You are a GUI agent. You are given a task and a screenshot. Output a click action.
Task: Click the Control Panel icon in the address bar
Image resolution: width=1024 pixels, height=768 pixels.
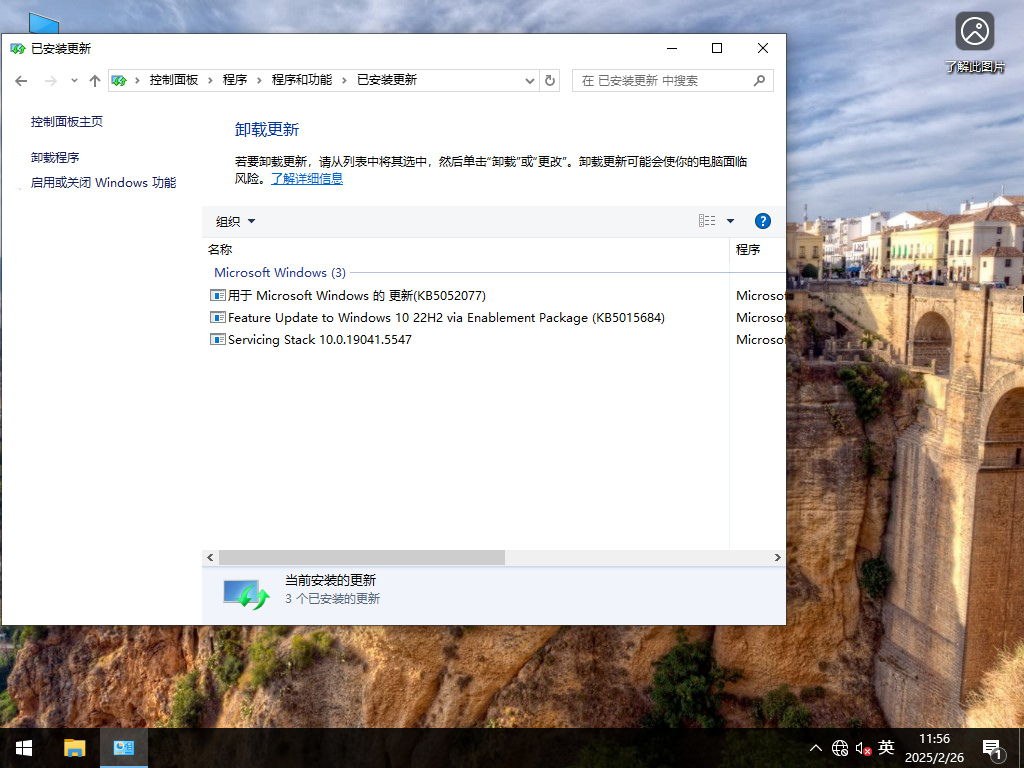(x=120, y=80)
